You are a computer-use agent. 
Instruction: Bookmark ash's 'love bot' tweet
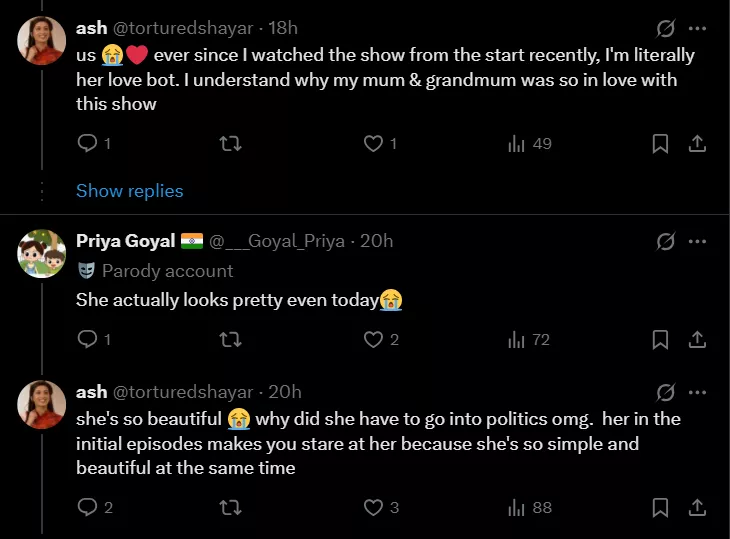point(660,144)
